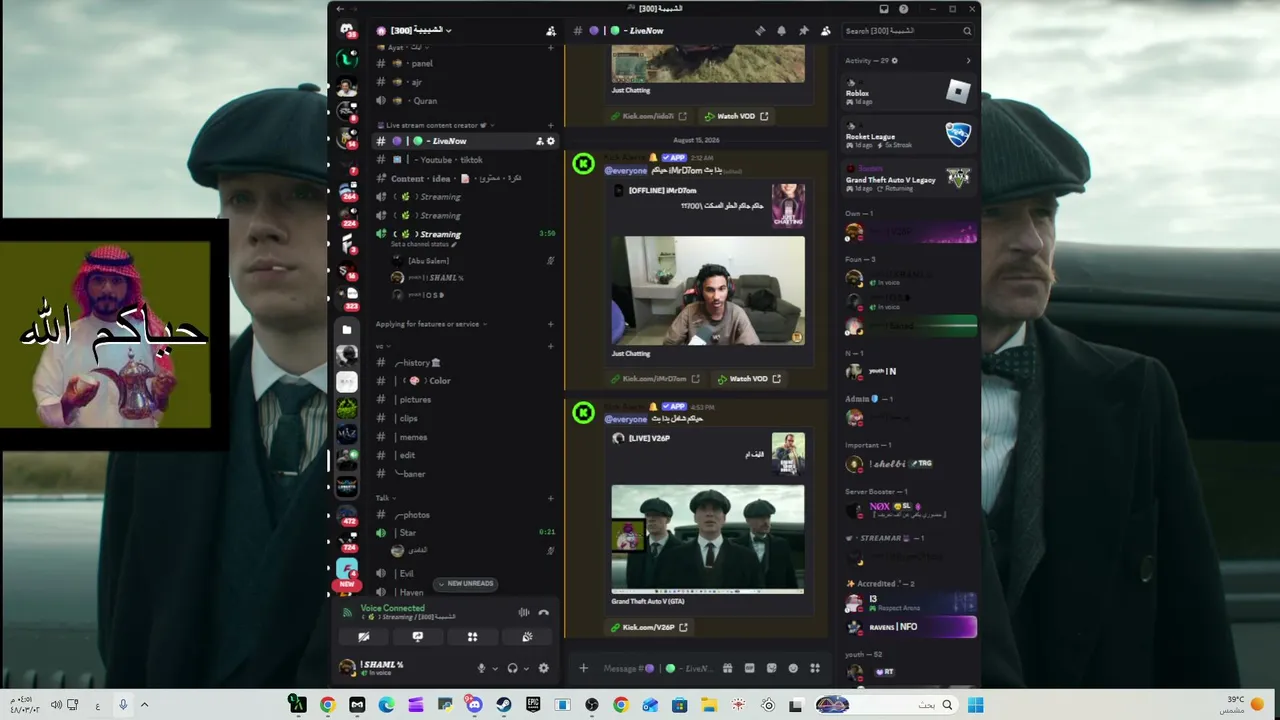Create invite for LiveNow channel
Screen dimensions: 1280x720
click(x=540, y=141)
